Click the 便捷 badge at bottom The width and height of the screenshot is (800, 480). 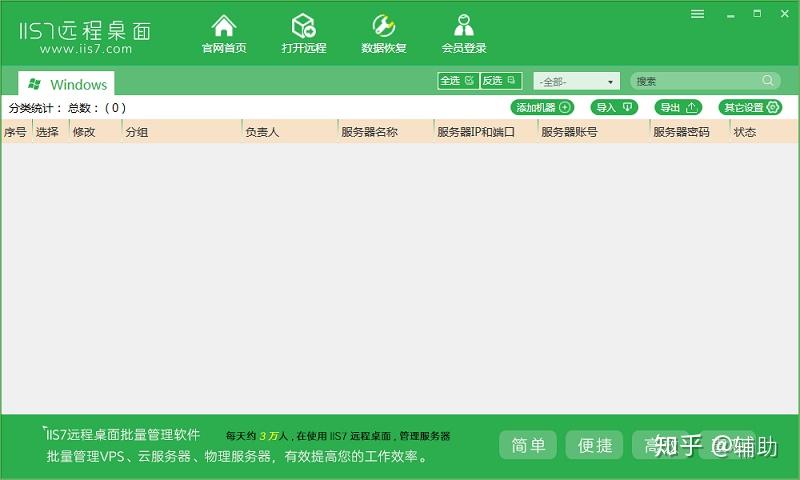[x=594, y=445]
